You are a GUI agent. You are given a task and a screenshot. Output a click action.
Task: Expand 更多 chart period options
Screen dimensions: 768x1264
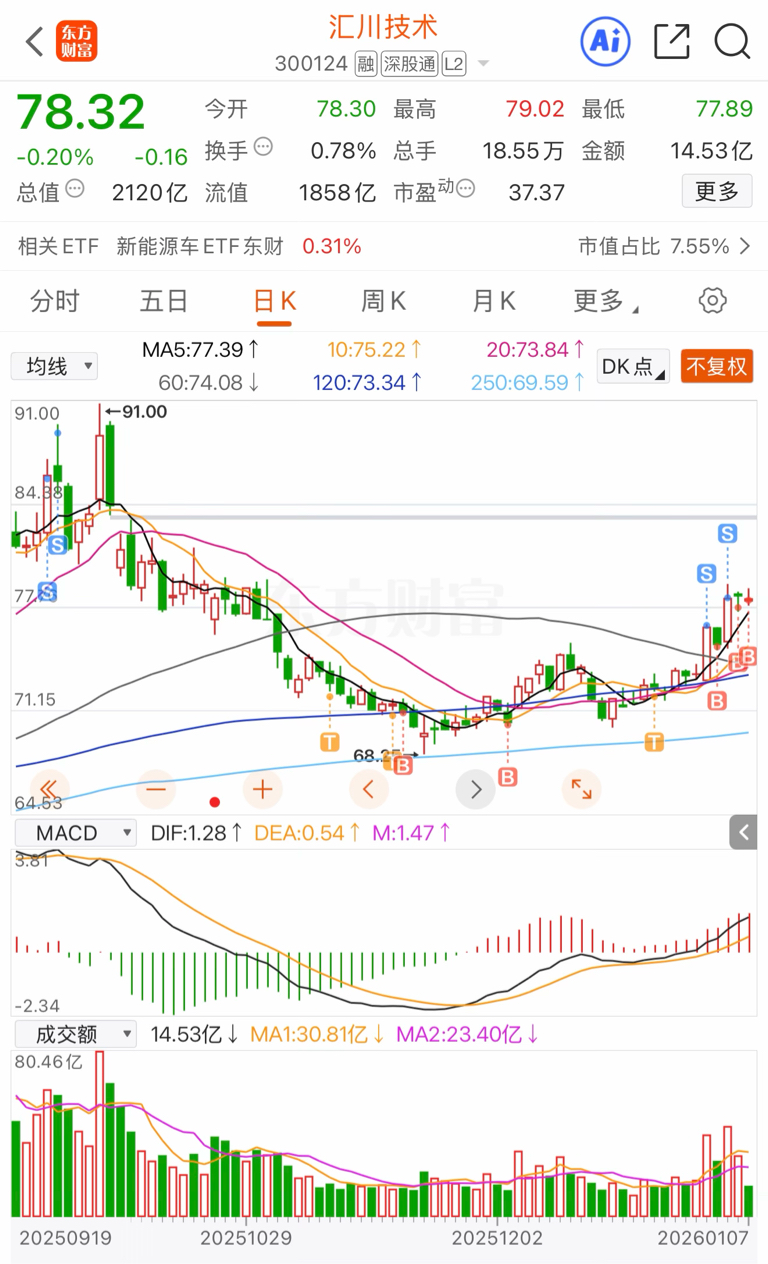[x=606, y=301]
